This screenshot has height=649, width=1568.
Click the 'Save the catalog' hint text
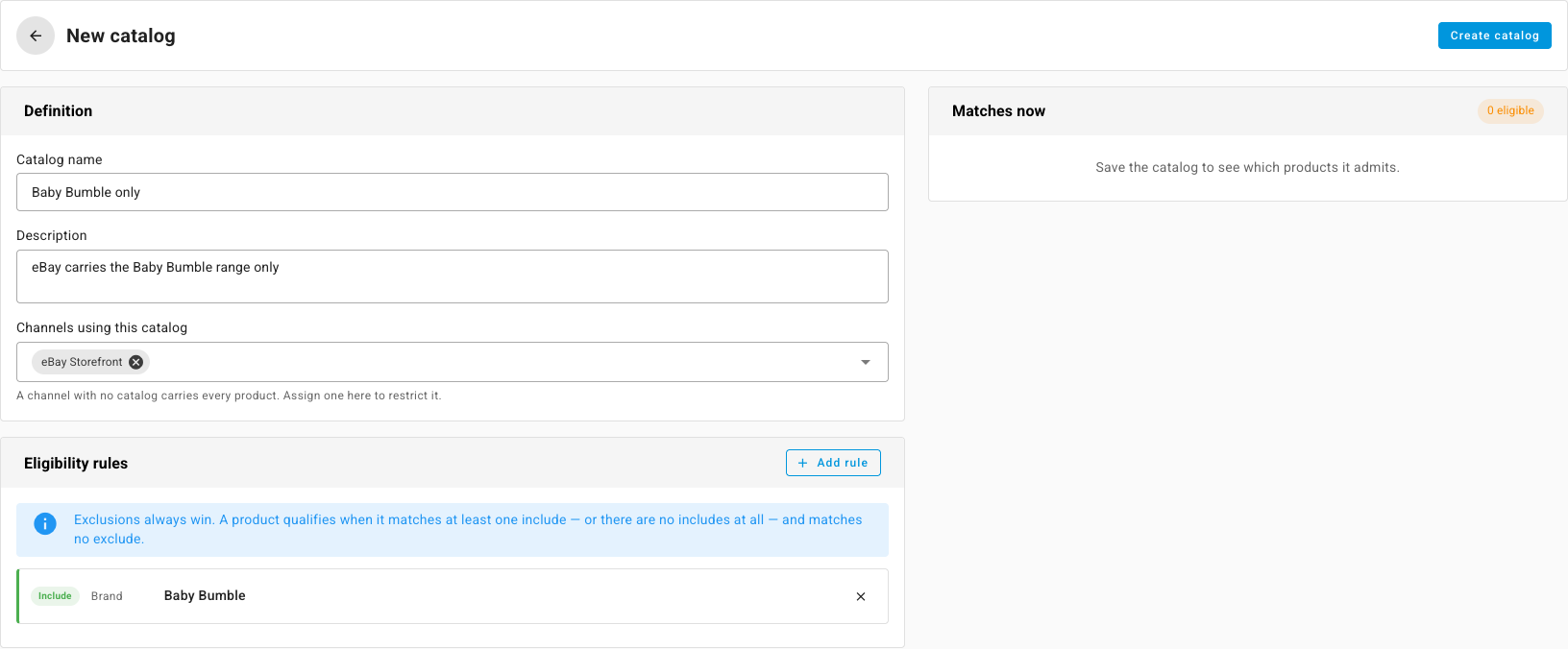tap(1247, 167)
